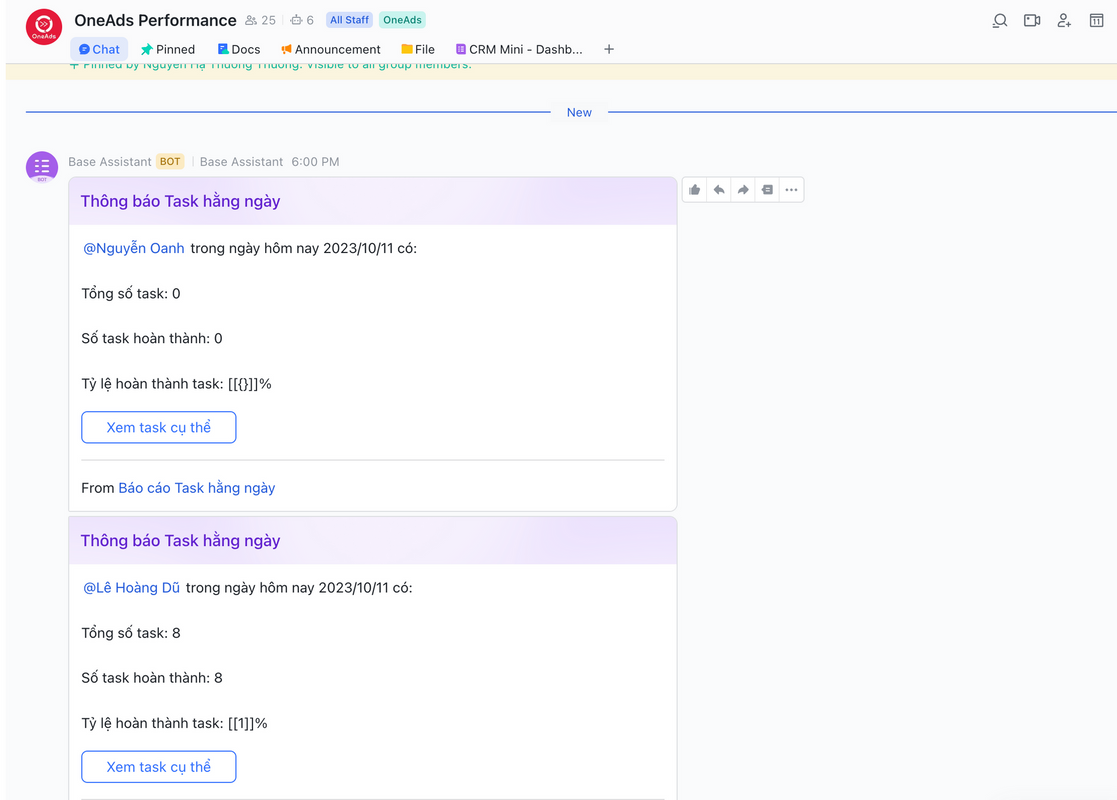Click the Base Assistant bot avatar
This screenshot has height=800, width=1117.
pos(42,167)
